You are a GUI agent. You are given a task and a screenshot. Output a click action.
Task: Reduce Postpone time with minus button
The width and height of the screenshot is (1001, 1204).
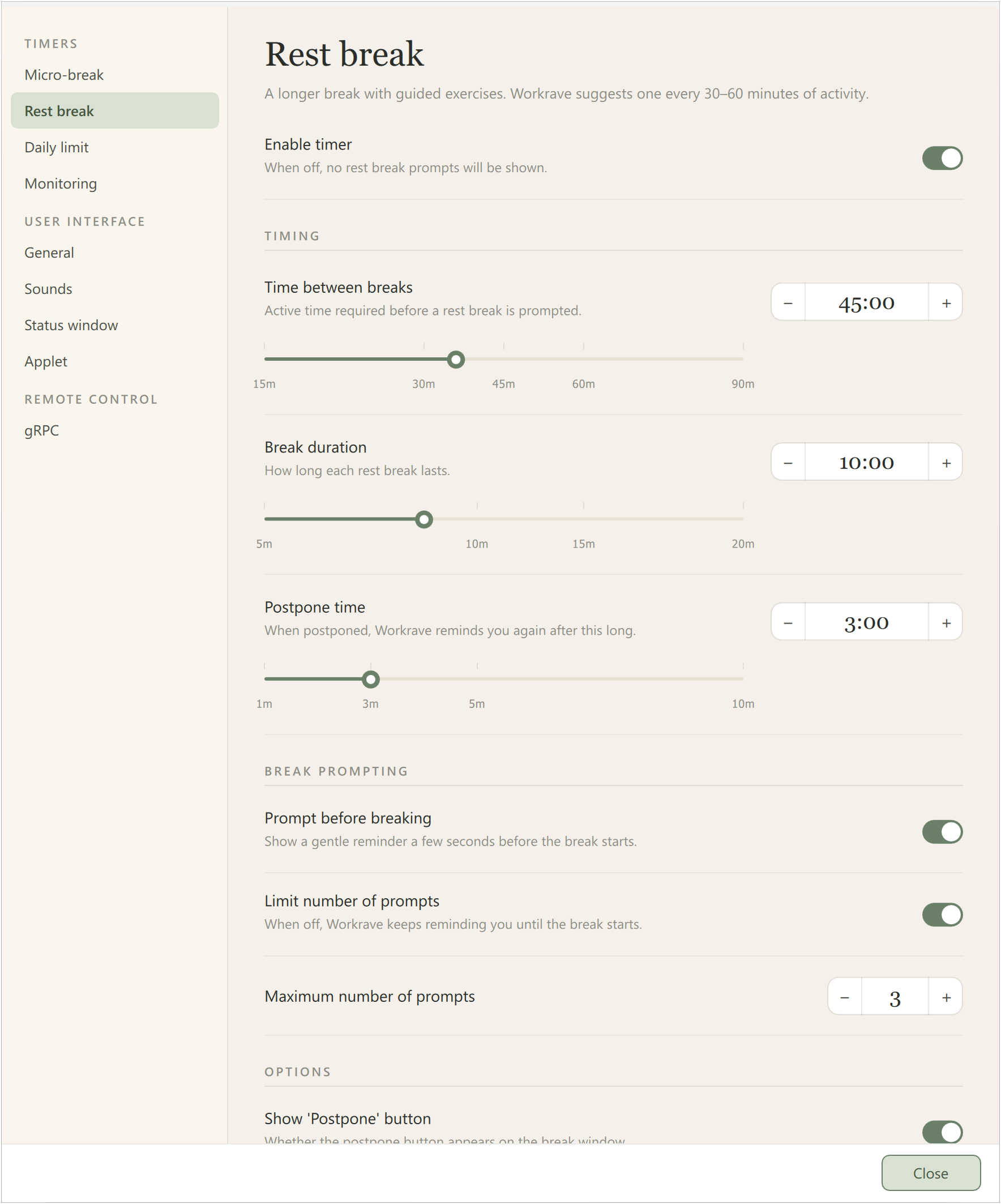click(x=788, y=622)
